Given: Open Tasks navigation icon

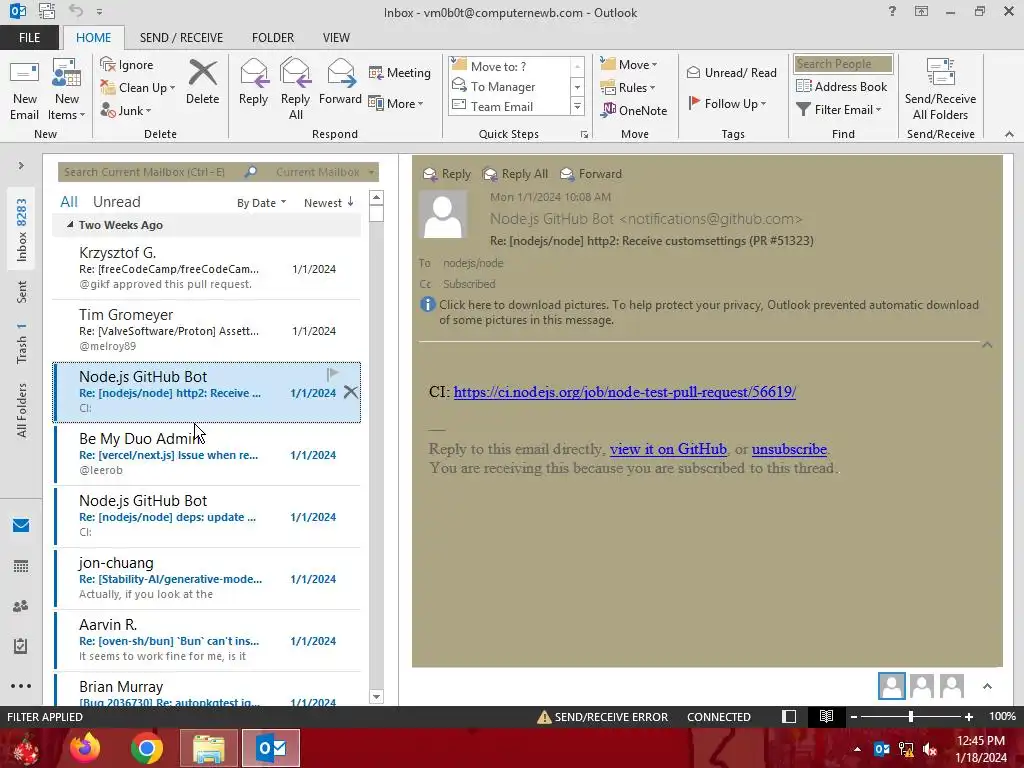Looking at the screenshot, I should 21,646.
